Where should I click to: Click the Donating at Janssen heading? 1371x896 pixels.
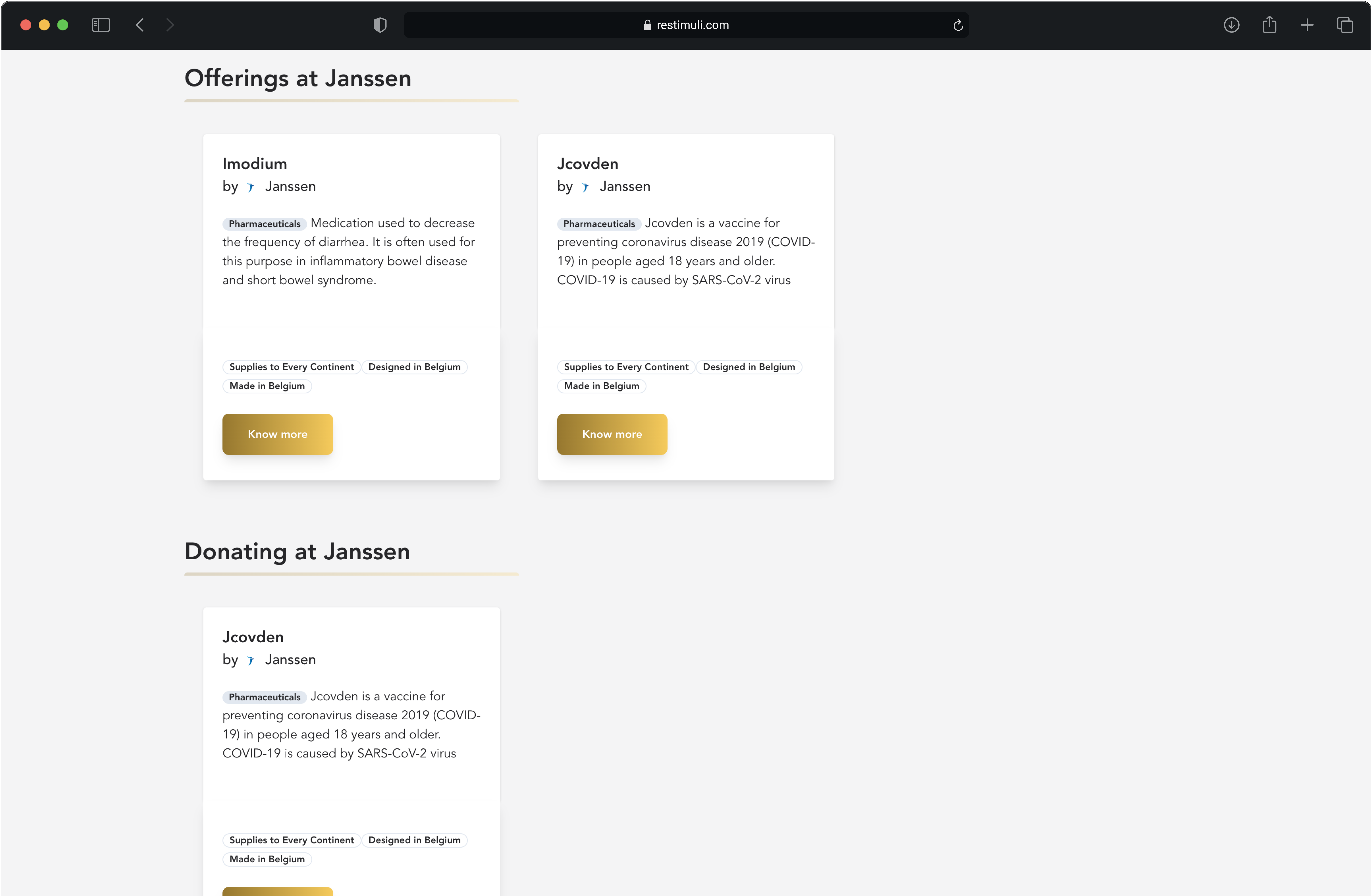[297, 552]
